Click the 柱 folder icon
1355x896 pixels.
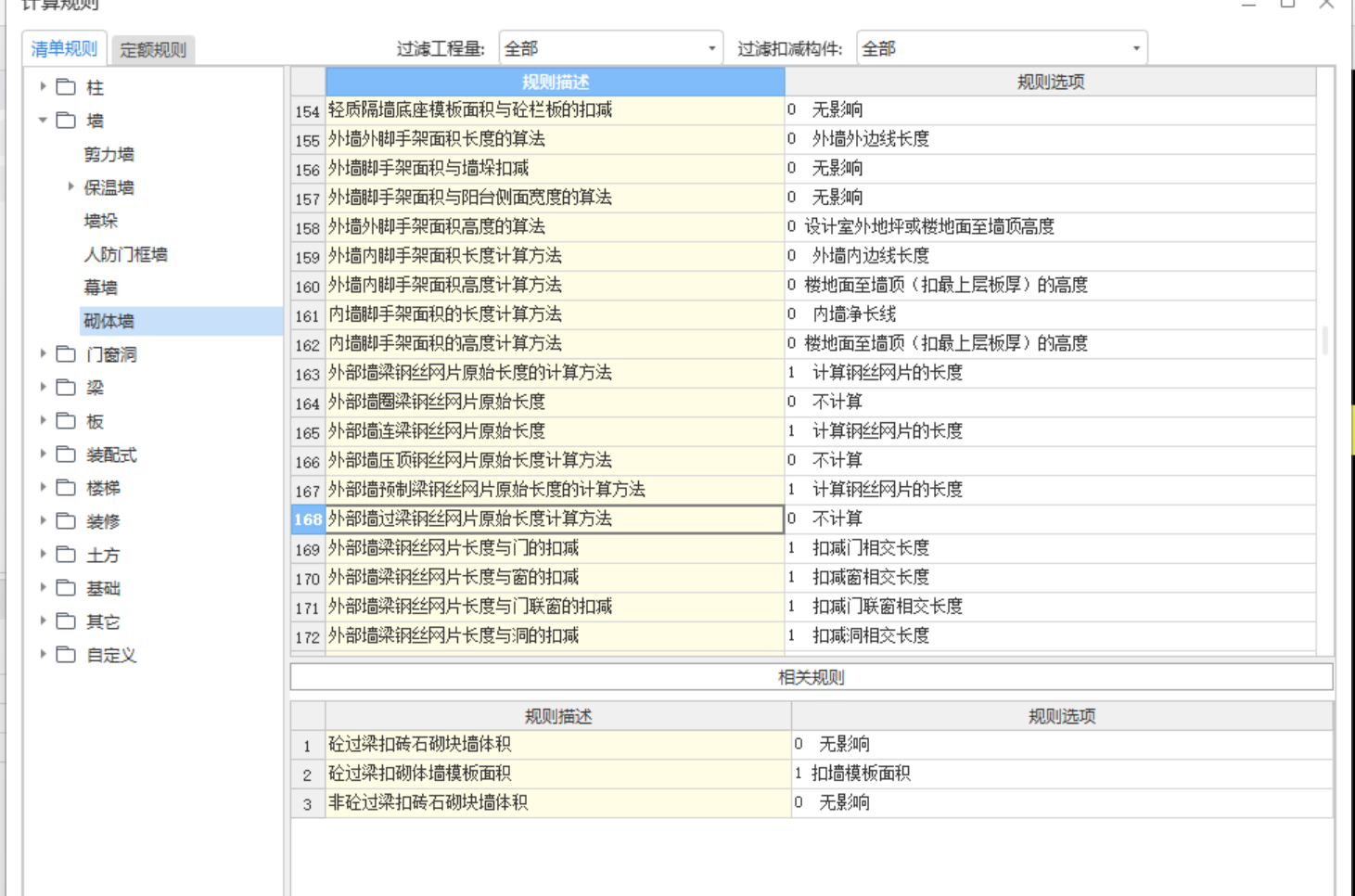pos(66,87)
